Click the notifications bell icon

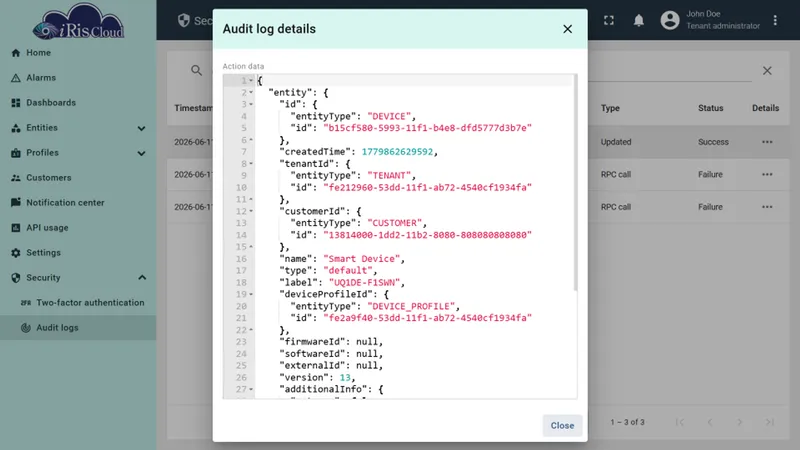[x=638, y=20]
